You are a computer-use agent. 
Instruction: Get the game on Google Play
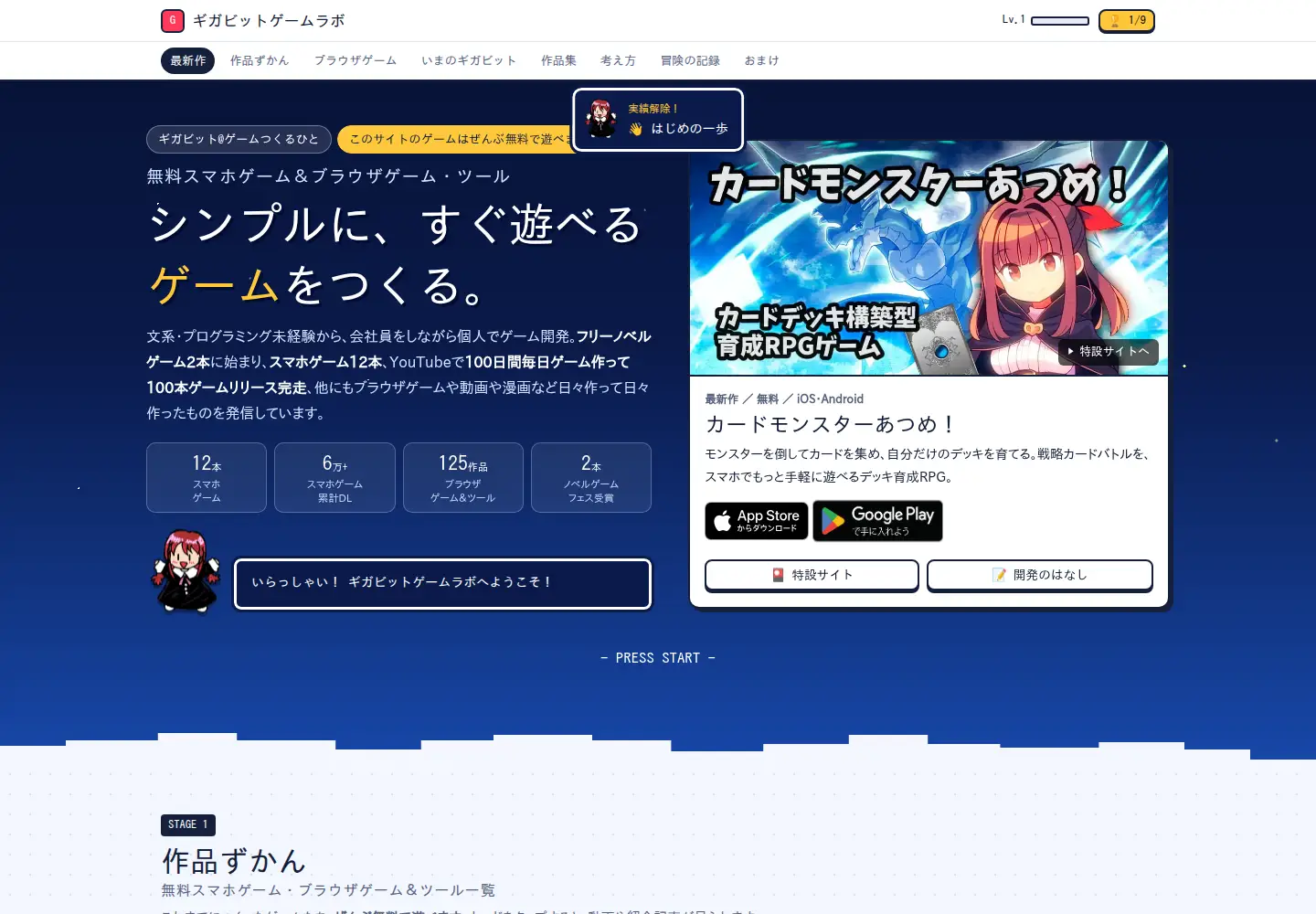pos(877,521)
